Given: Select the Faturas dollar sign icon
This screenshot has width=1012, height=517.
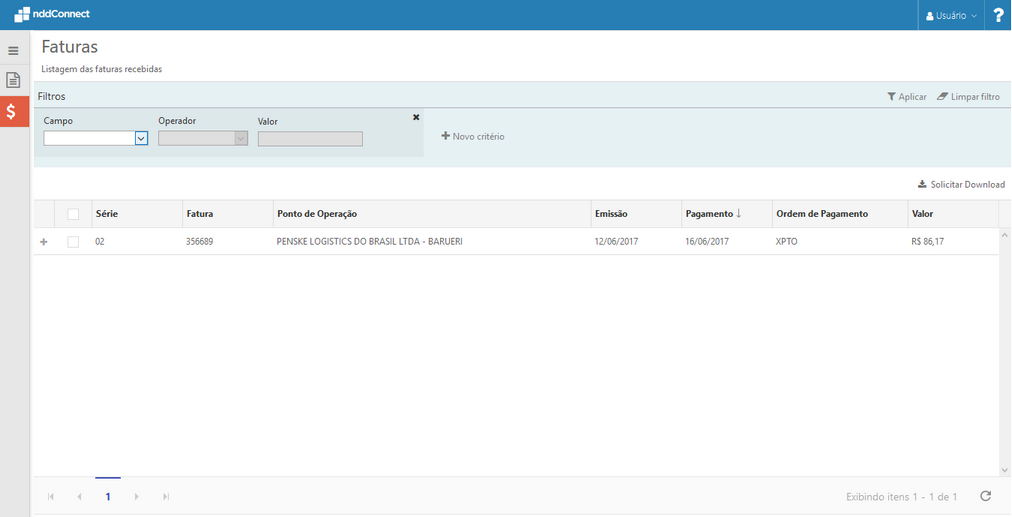Looking at the screenshot, I should click(13, 111).
